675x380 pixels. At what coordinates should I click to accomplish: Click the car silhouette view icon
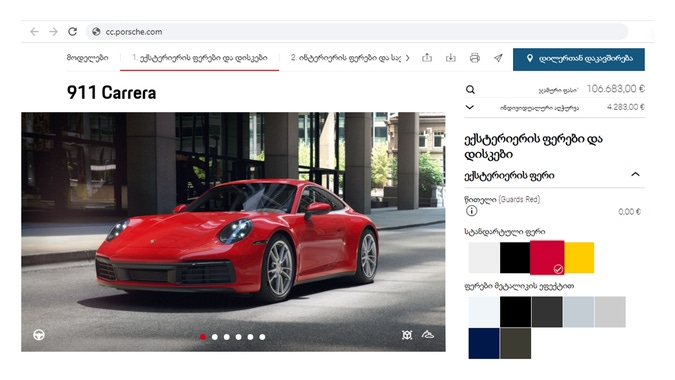pos(427,334)
